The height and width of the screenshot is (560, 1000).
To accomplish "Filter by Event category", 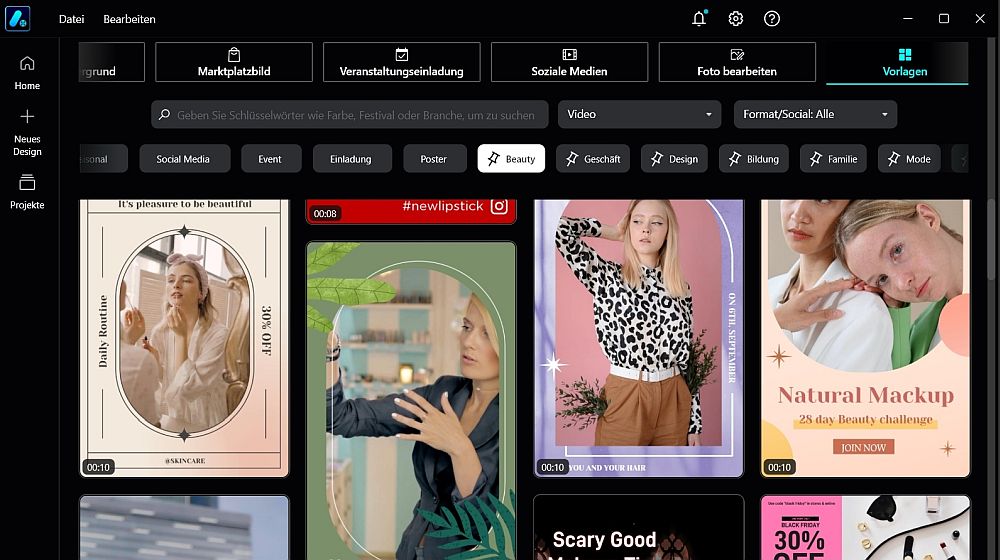I will pyautogui.click(x=271, y=159).
